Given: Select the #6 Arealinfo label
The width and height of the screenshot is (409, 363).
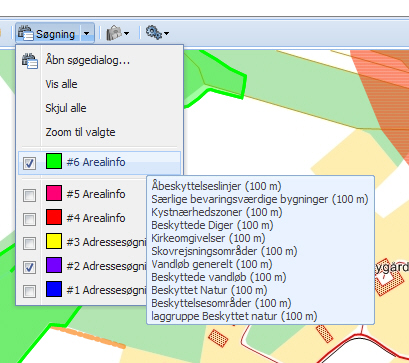Looking at the screenshot, I should (96, 162).
